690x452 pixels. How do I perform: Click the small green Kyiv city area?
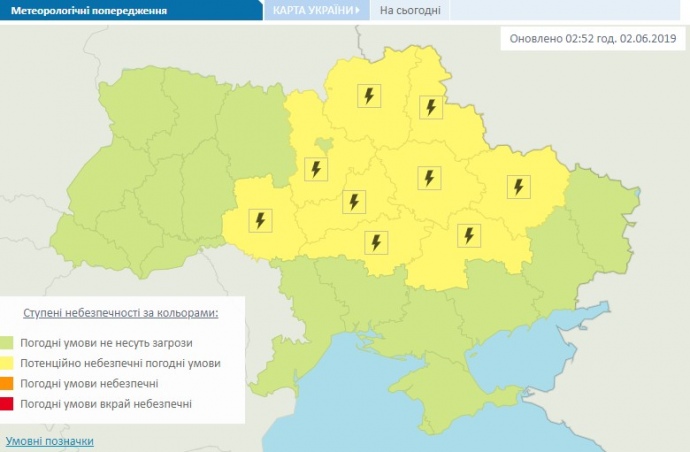click(322, 146)
